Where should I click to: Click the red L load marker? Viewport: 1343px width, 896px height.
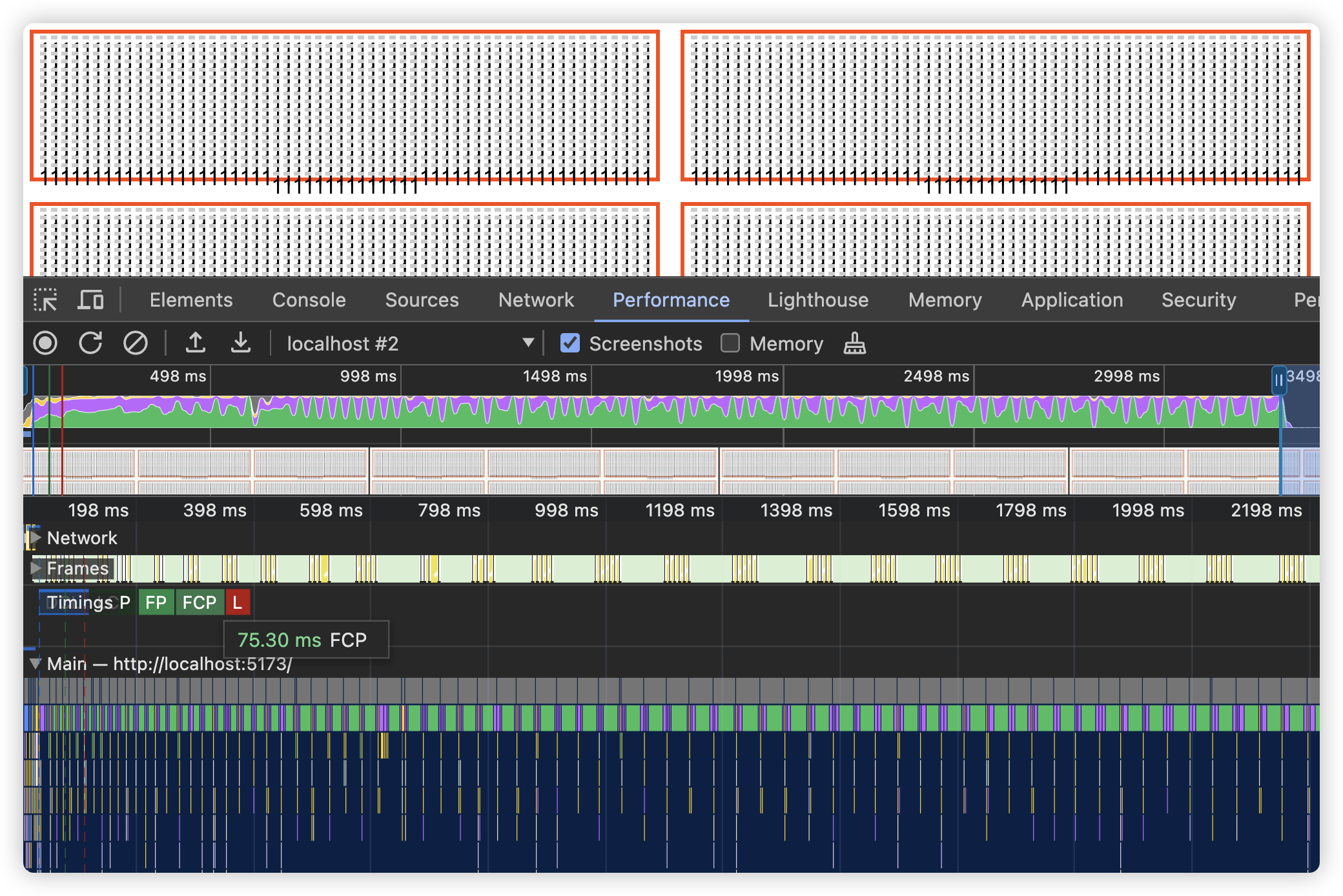point(238,602)
